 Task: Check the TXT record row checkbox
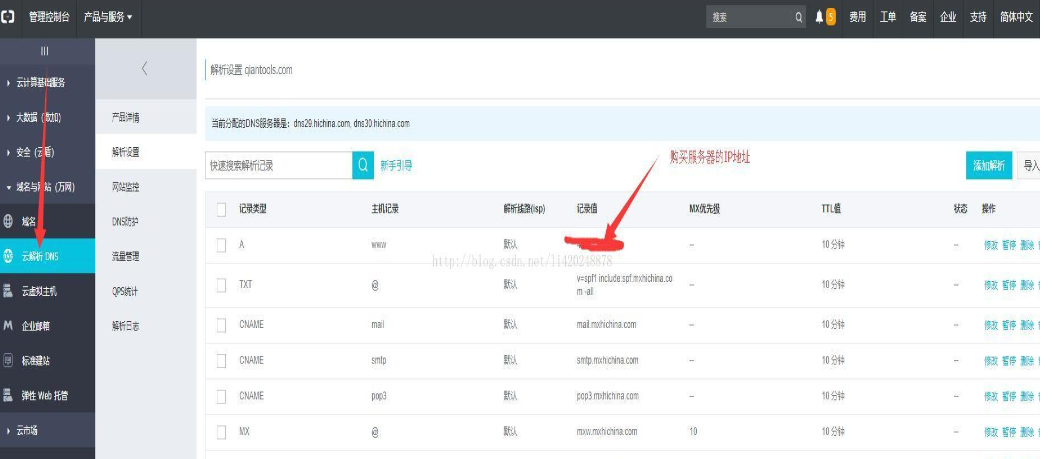(x=221, y=285)
